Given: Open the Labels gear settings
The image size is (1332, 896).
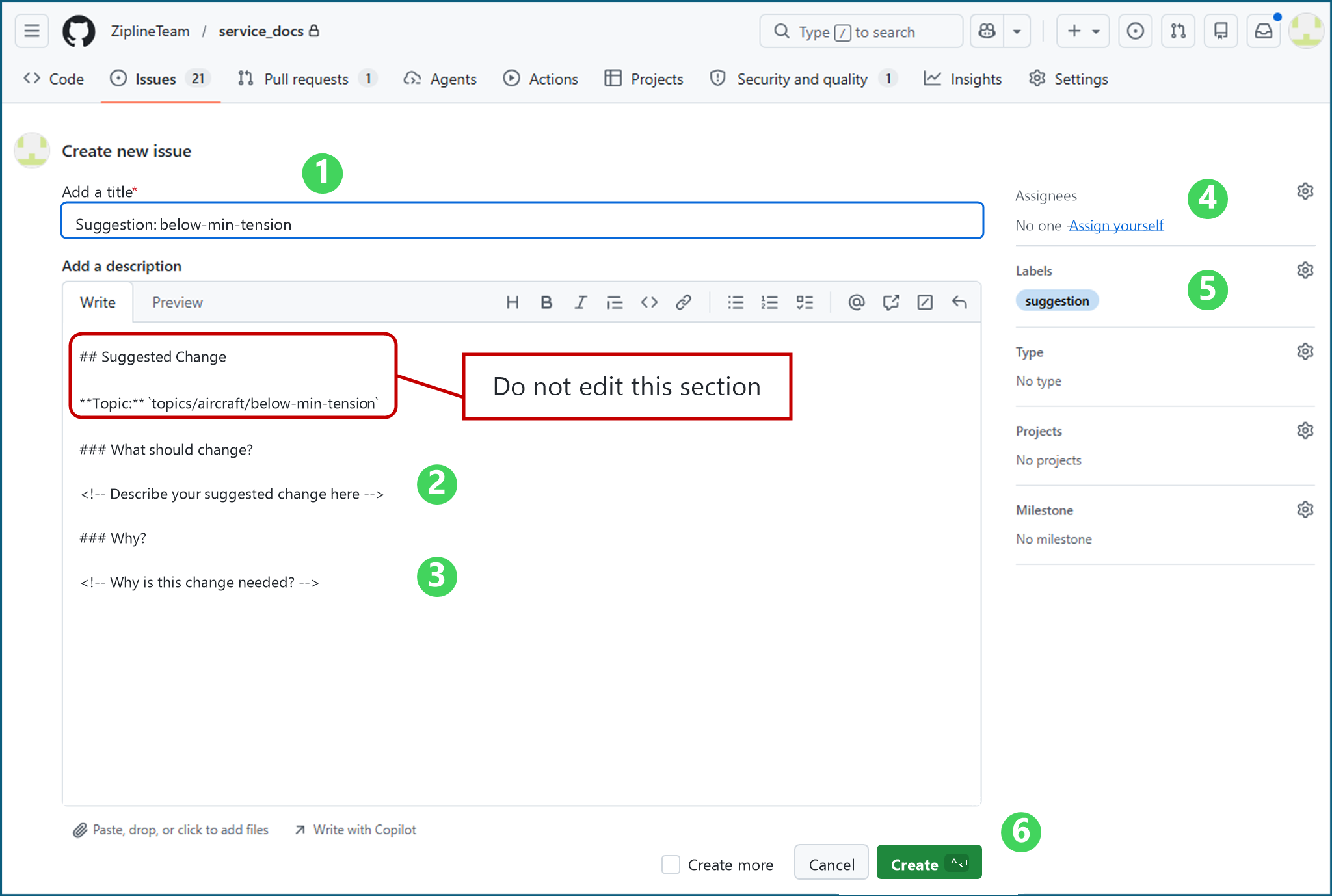Looking at the screenshot, I should click(1305, 270).
